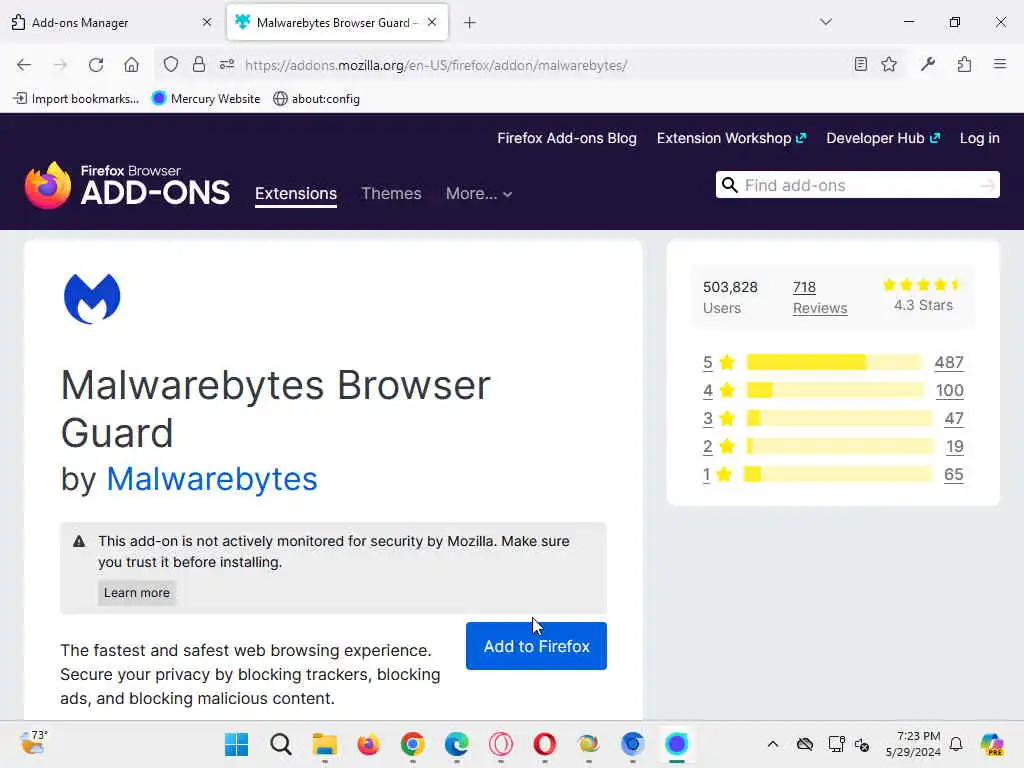Open developer tools wrench icon

tap(928, 64)
